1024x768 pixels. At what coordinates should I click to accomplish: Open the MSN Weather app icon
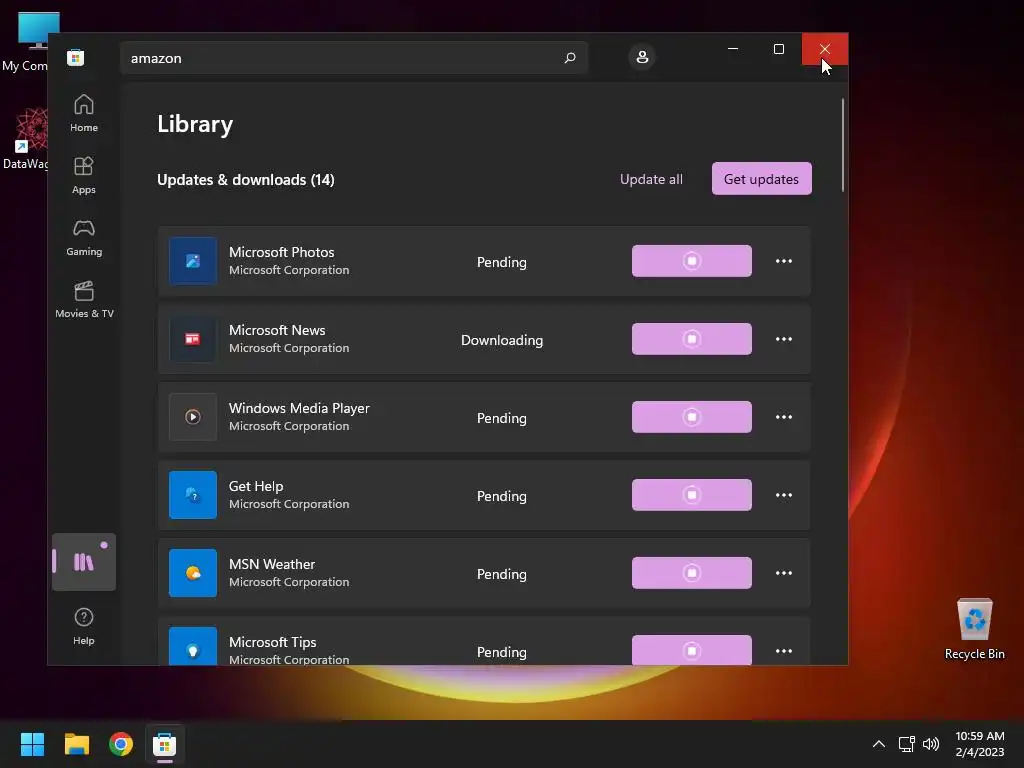click(x=193, y=573)
